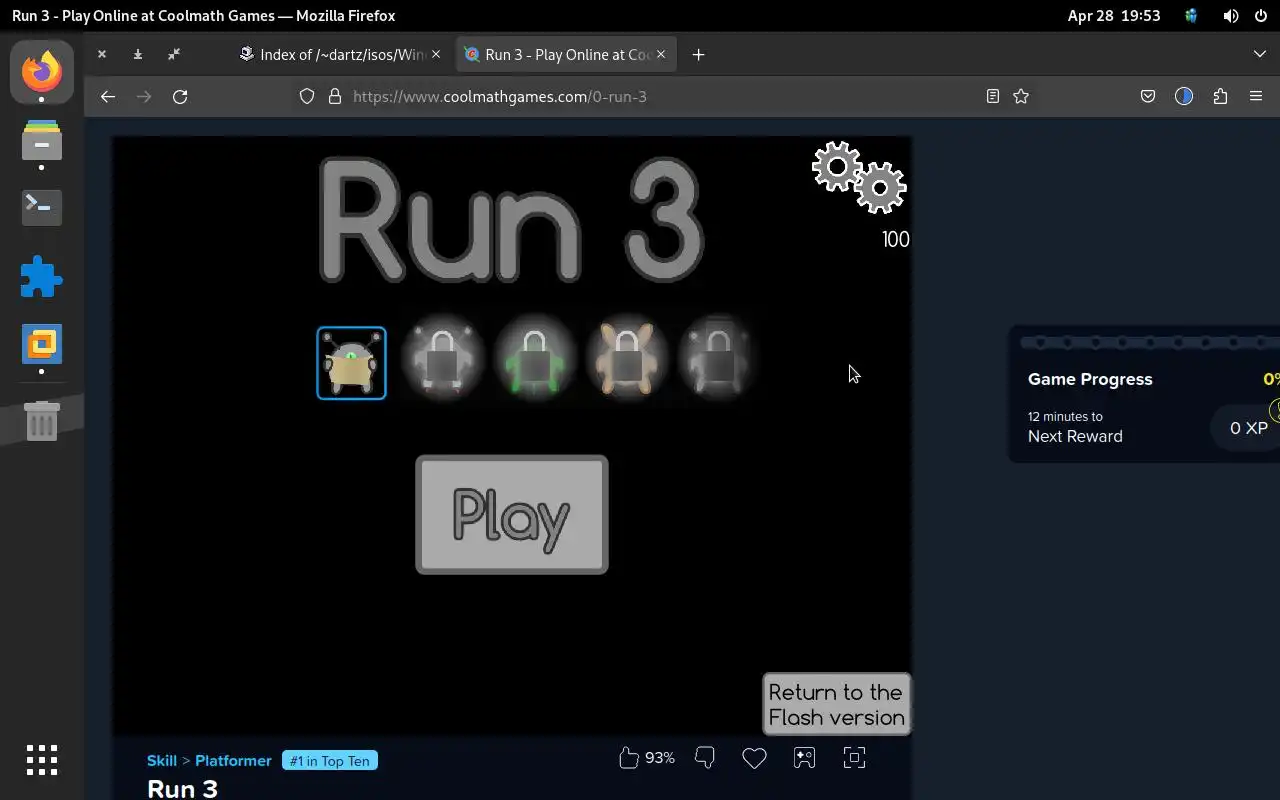1280x800 pixels.
Task: Switch to Index of ~dartz/isos tab
Action: [x=340, y=55]
